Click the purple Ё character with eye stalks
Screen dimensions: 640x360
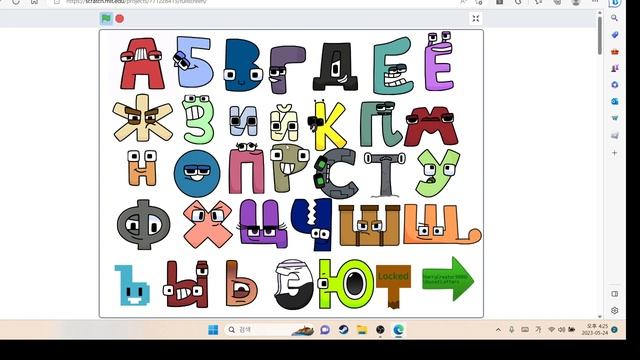point(439,61)
